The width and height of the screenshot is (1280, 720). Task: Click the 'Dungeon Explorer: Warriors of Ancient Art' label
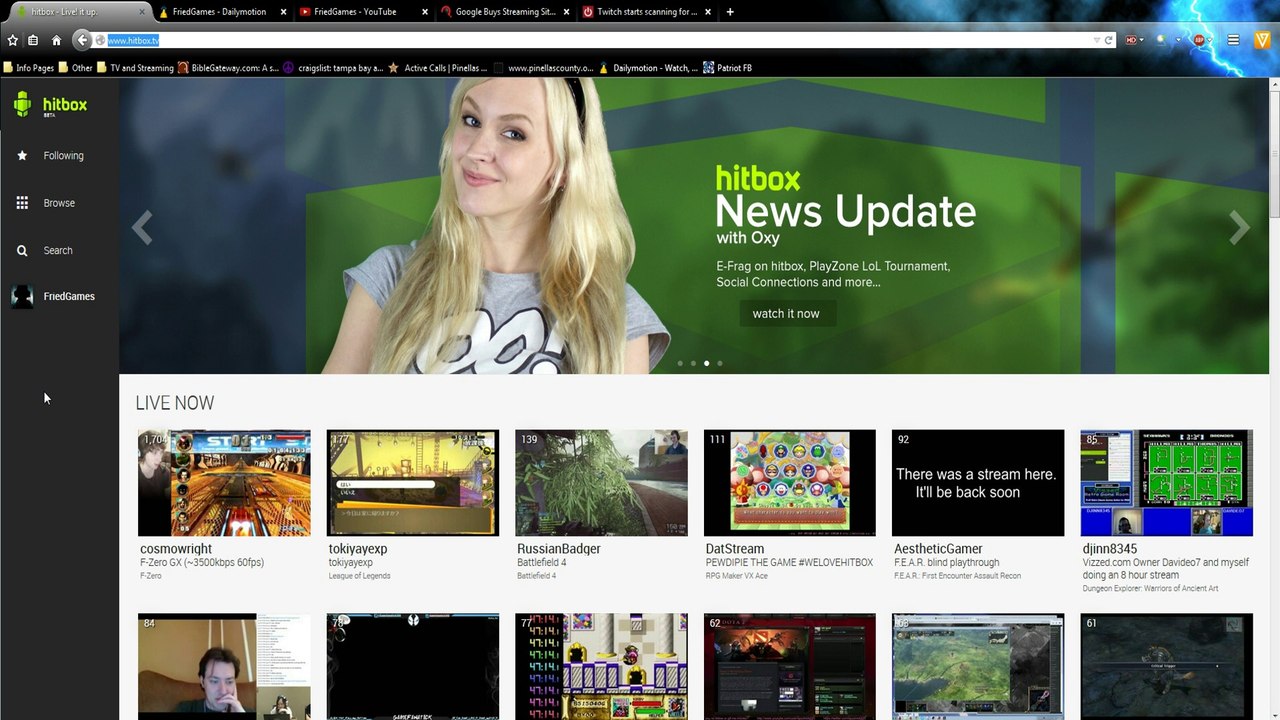1150,588
